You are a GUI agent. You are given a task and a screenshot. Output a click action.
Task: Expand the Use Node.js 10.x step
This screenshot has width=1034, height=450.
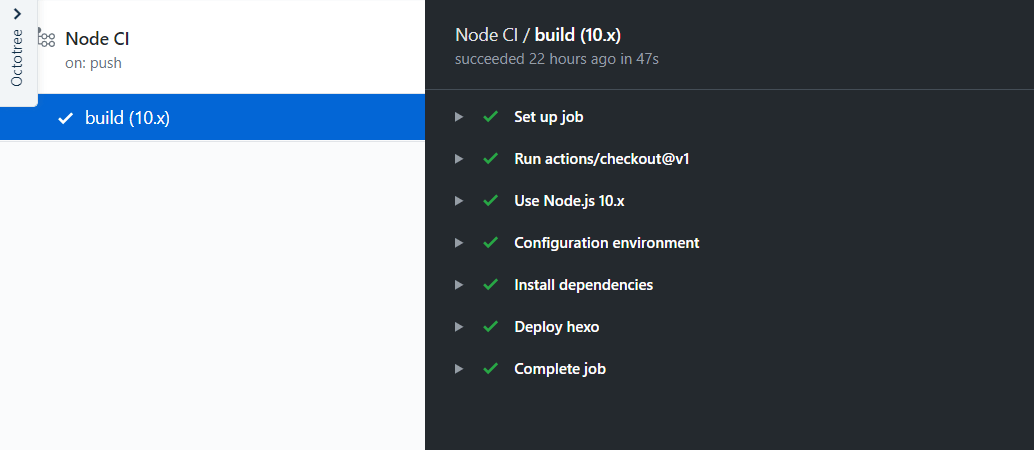click(x=459, y=201)
